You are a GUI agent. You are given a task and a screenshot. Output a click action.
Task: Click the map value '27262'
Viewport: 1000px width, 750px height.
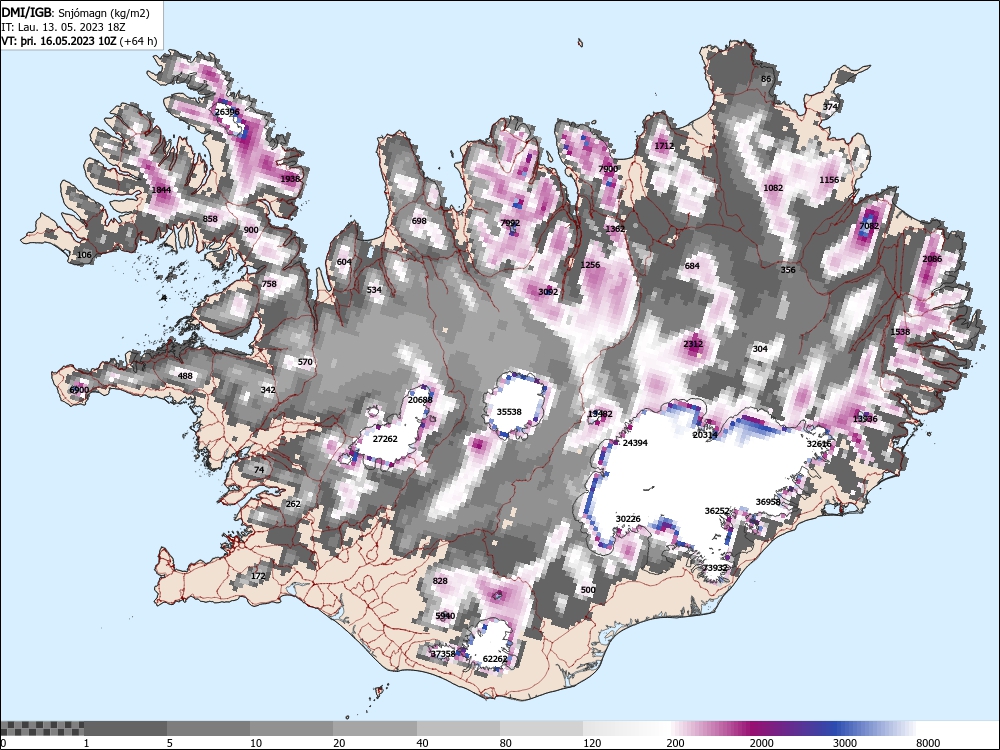(x=385, y=439)
